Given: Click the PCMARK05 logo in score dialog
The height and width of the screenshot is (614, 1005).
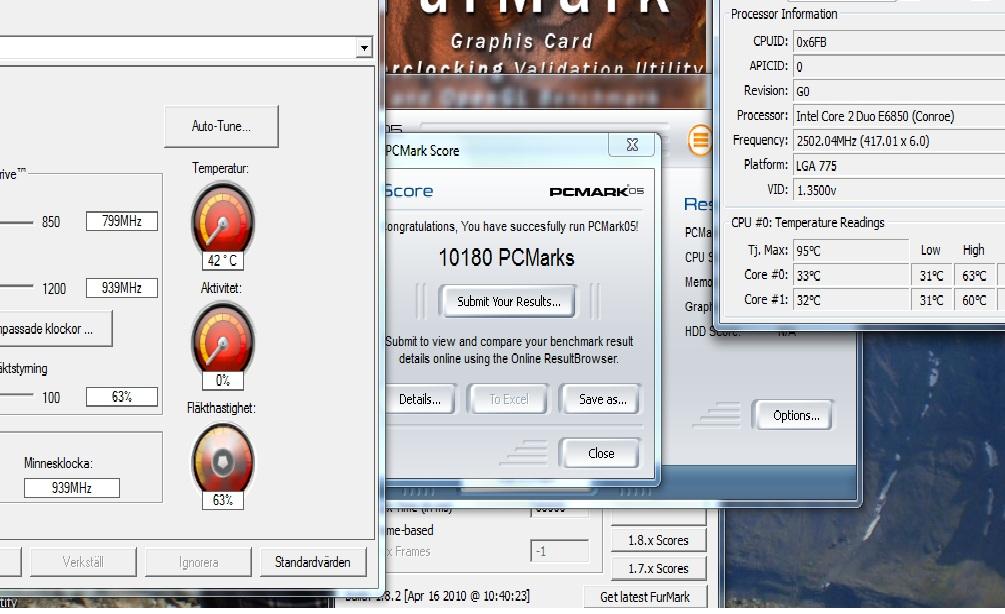Looking at the screenshot, I should pyautogui.click(x=596, y=191).
